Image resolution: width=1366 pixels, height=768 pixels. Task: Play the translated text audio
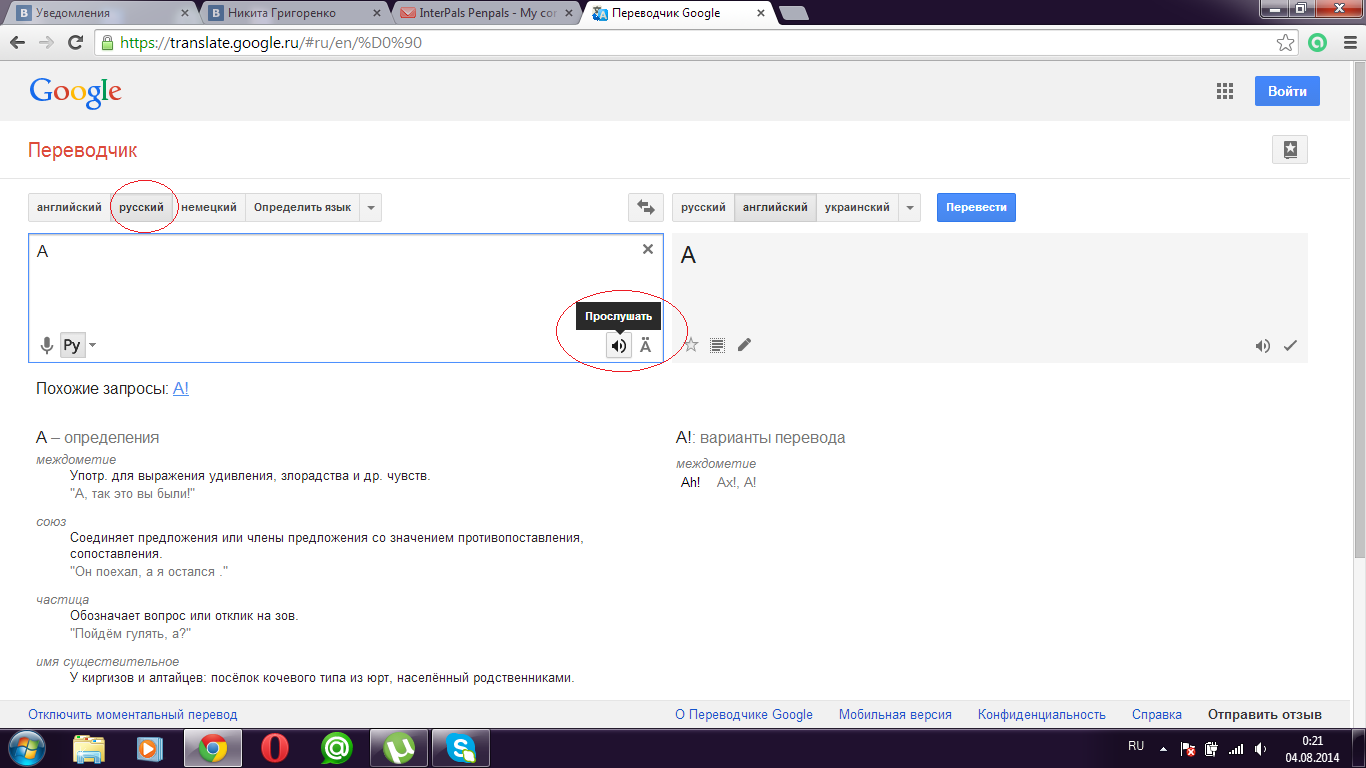point(1263,346)
